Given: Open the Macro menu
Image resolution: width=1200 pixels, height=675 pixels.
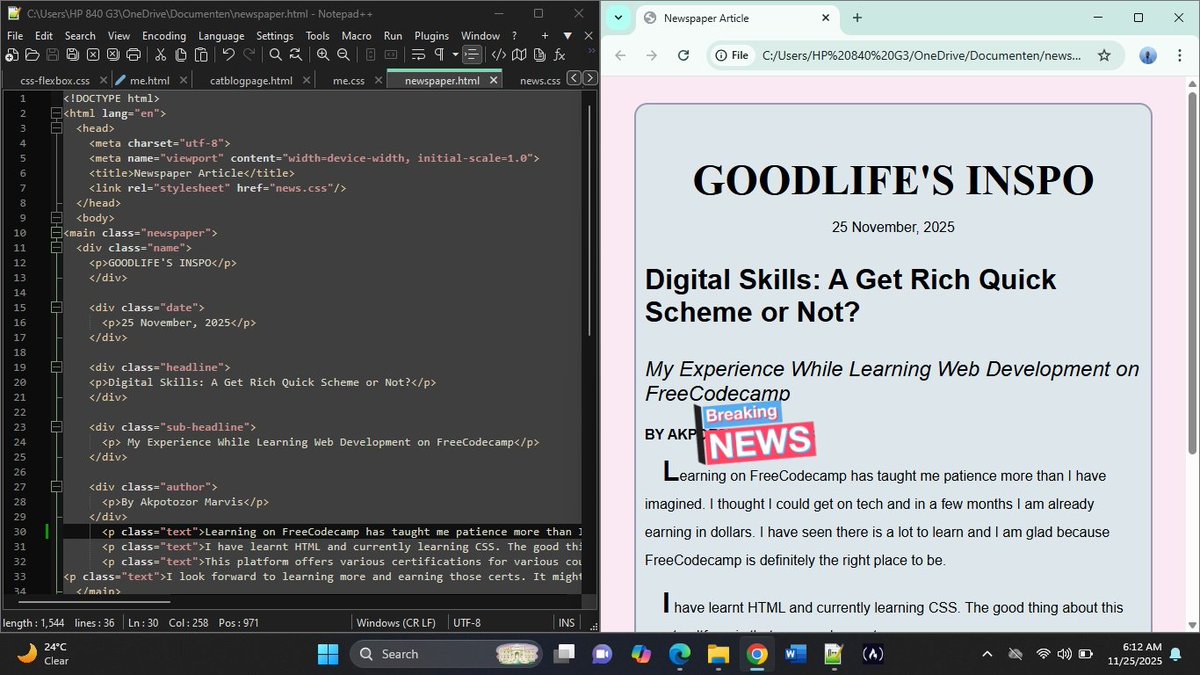Looking at the screenshot, I should tap(357, 36).
